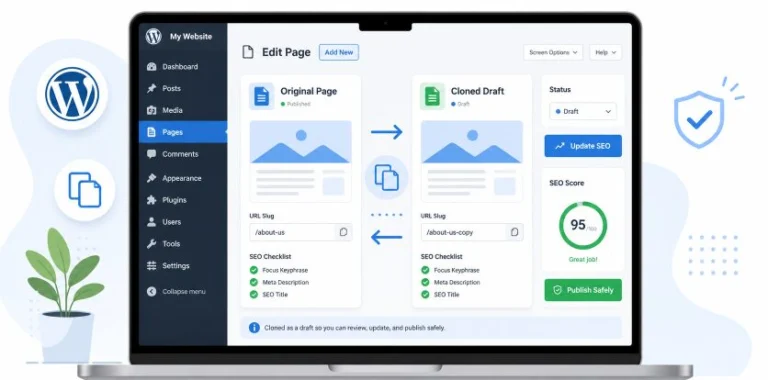Click the Update SEO button
768x380 pixels.
(x=583, y=146)
